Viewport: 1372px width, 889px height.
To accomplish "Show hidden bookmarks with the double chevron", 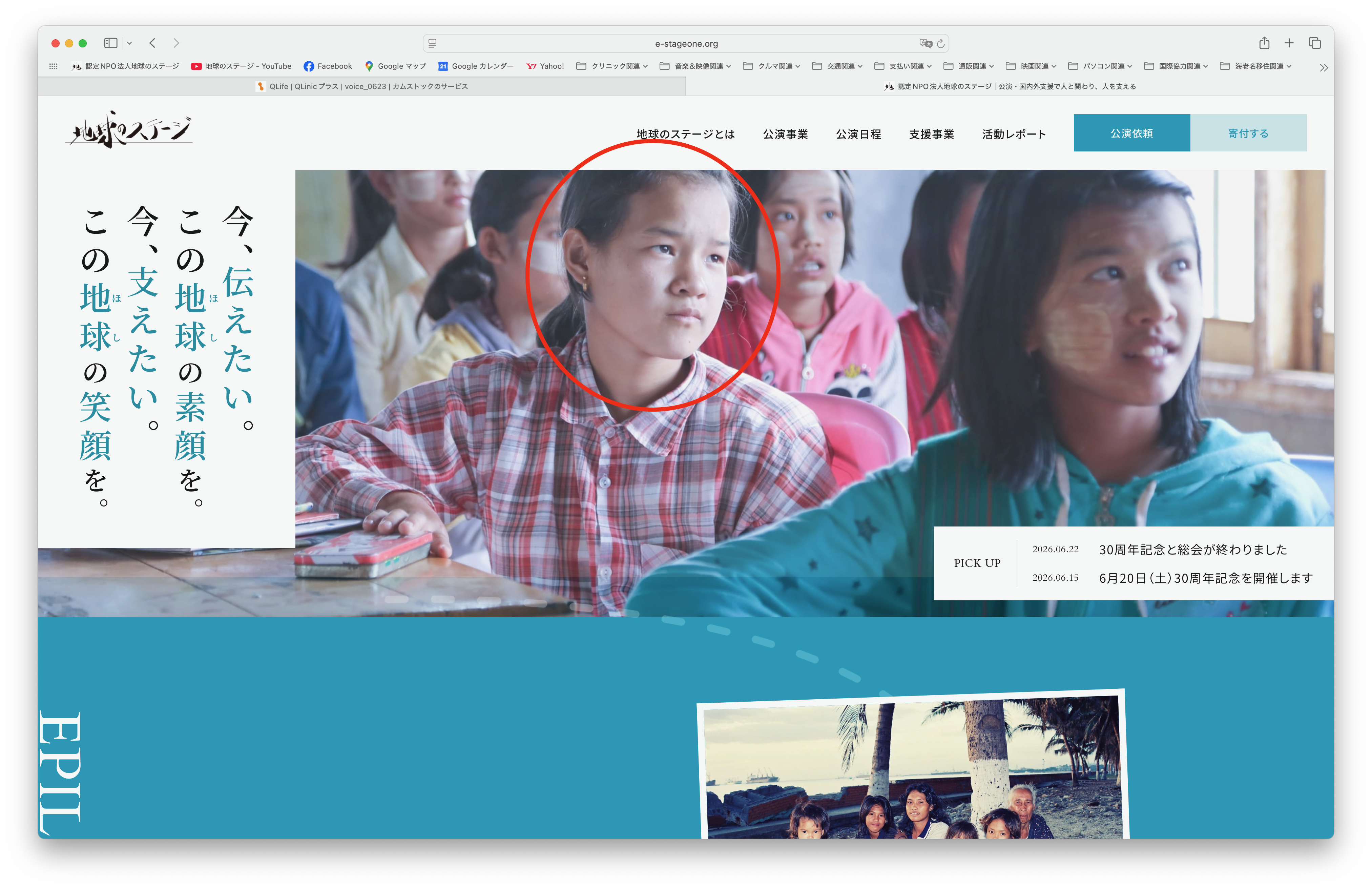I will 1324,67.
